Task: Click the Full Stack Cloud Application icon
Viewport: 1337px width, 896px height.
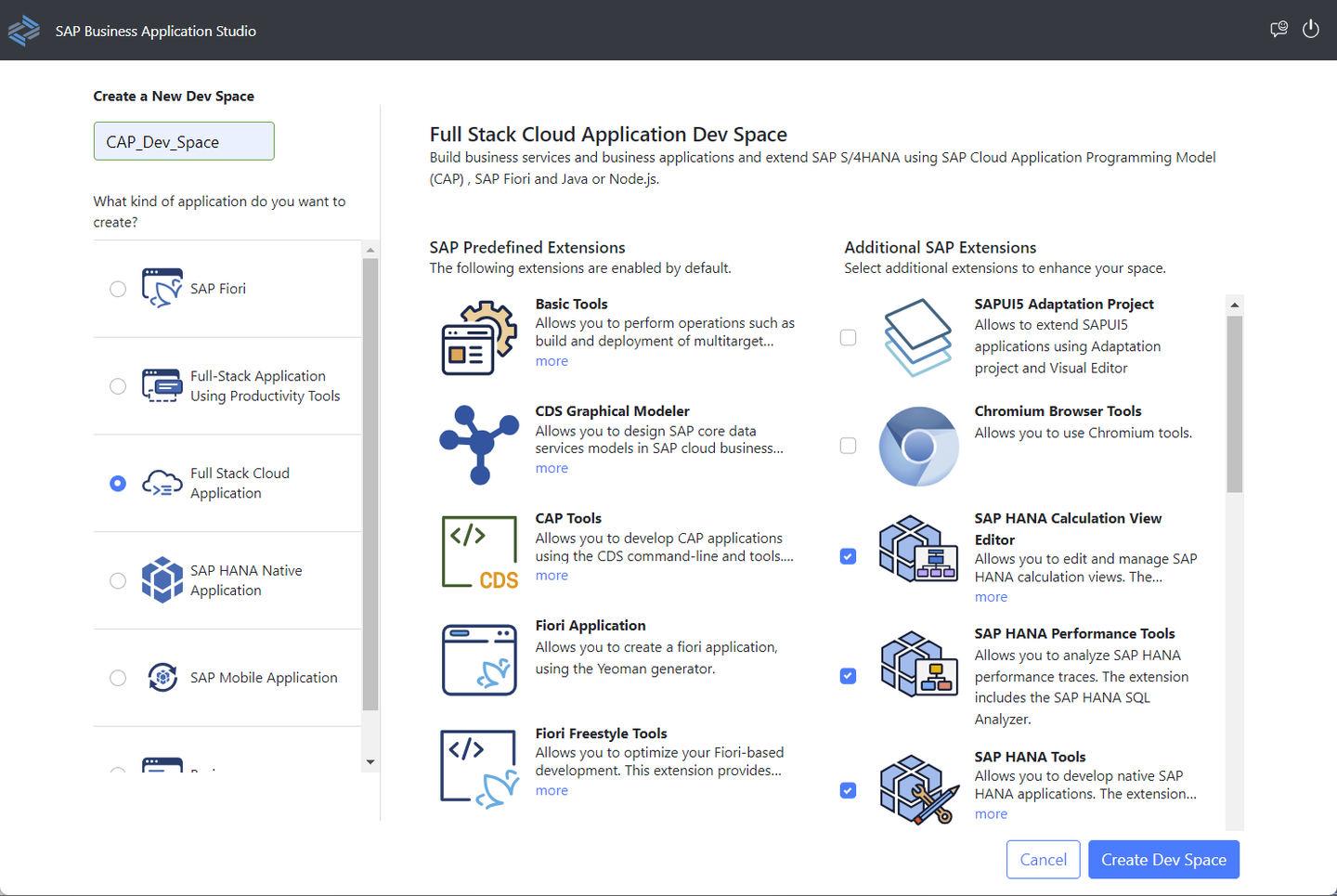Action: [162, 483]
